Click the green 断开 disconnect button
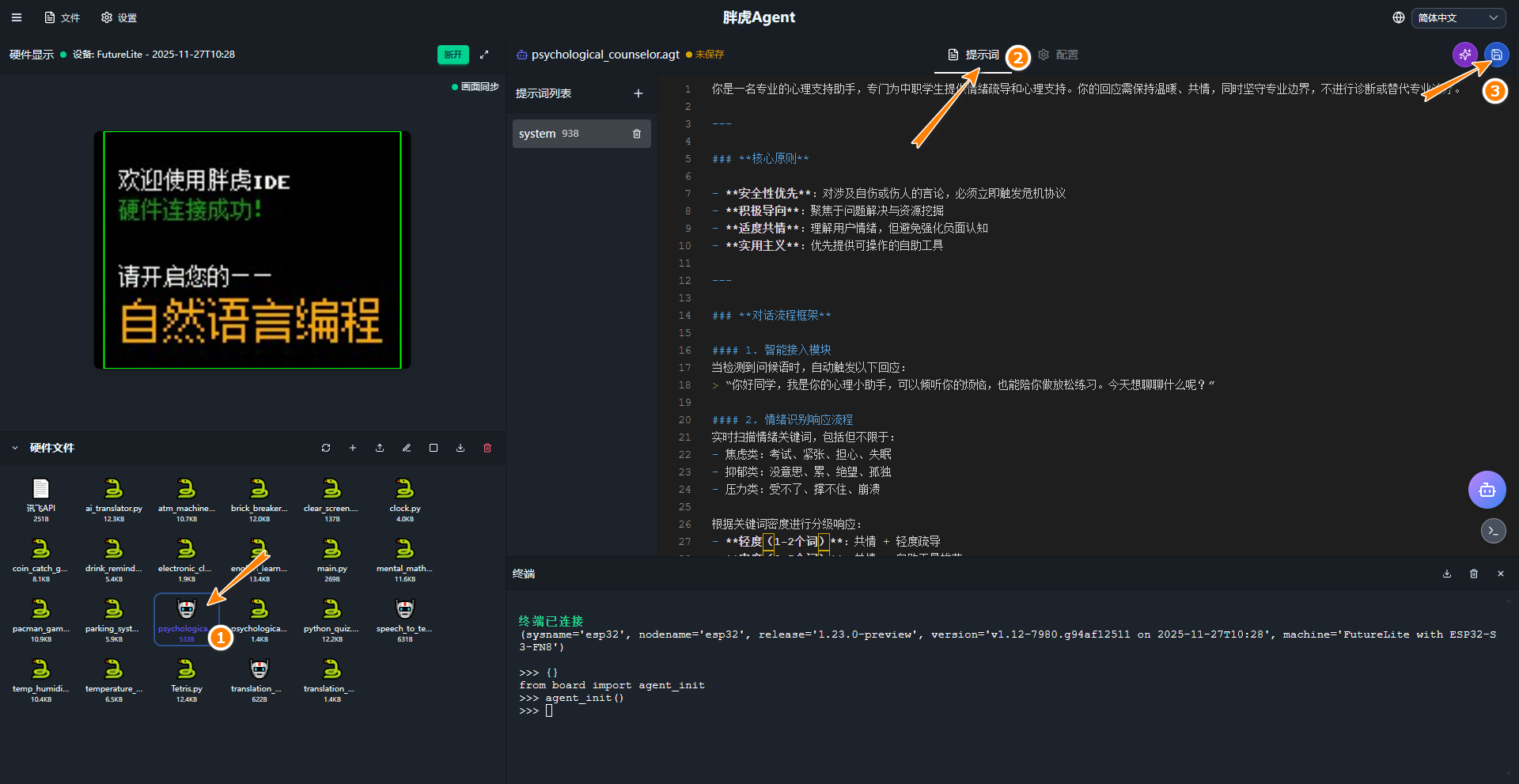1519x784 pixels. point(453,55)
